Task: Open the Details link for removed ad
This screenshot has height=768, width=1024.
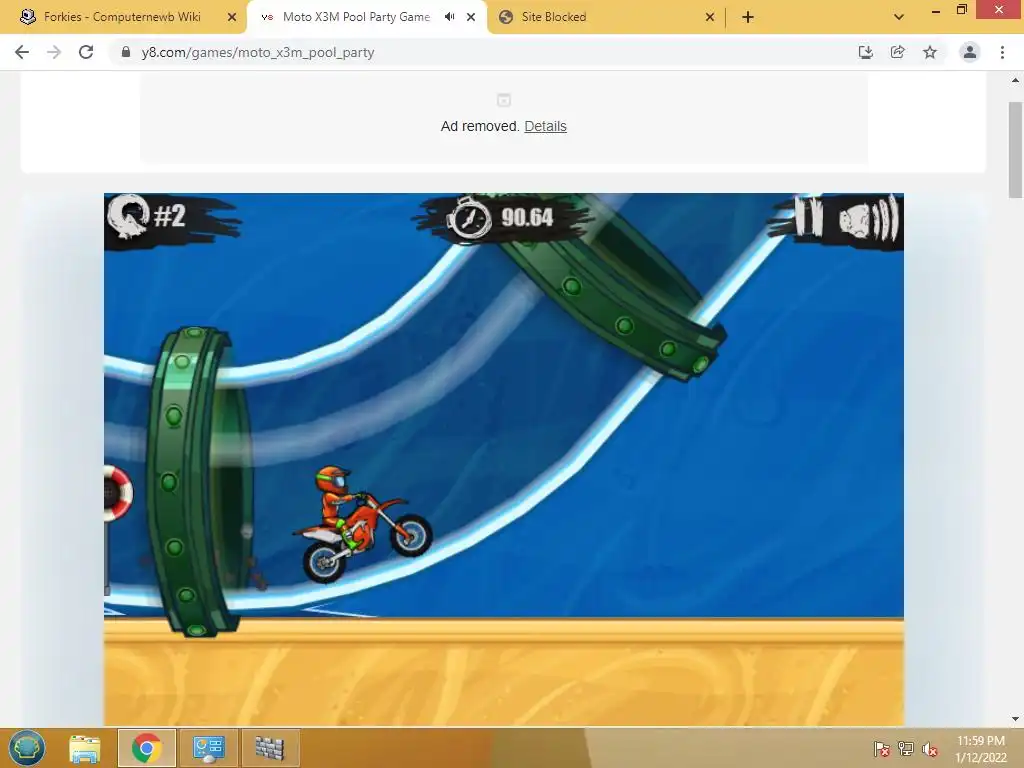Action: (545, 126)
